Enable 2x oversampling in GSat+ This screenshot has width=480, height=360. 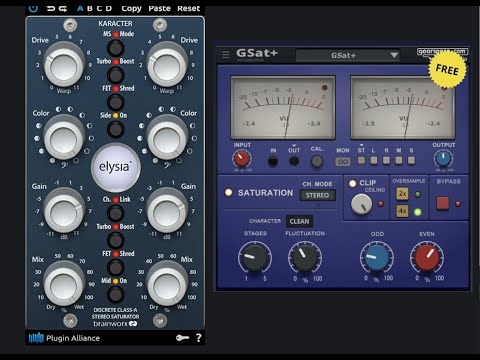(402, 194)
